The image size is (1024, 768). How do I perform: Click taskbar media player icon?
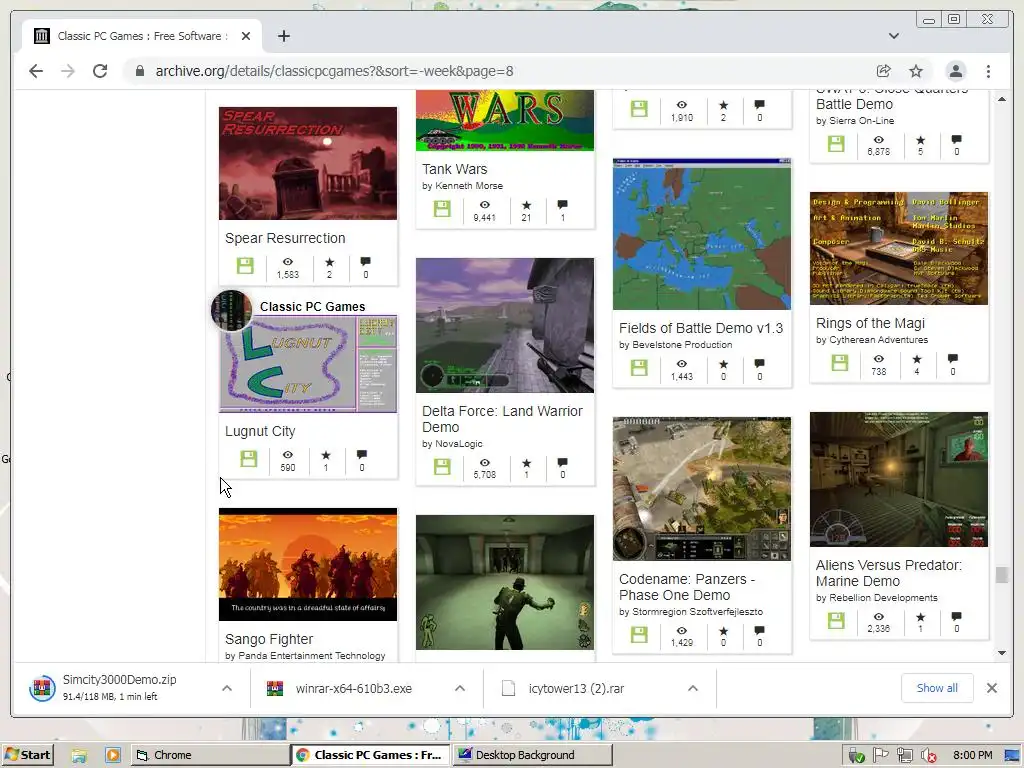[112, 756]
